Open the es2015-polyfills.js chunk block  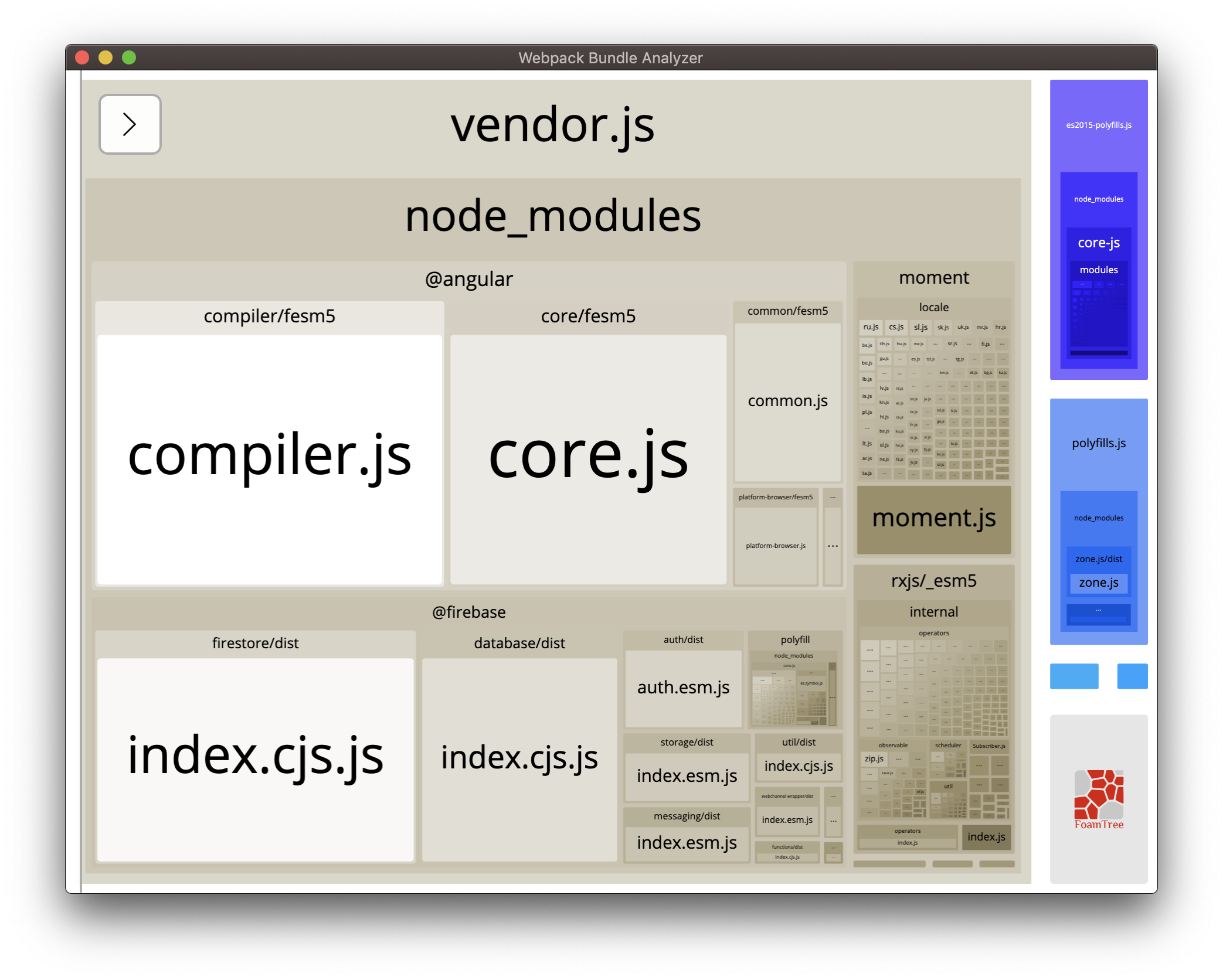coord(1099,125)
